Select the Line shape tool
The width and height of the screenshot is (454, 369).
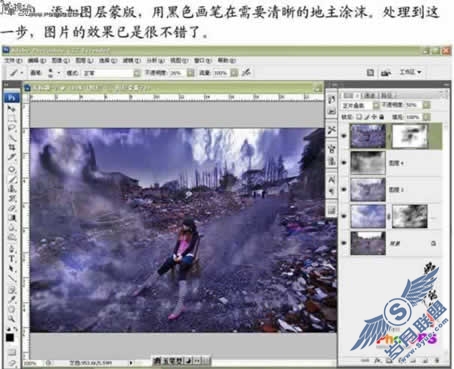coord(11,278)
